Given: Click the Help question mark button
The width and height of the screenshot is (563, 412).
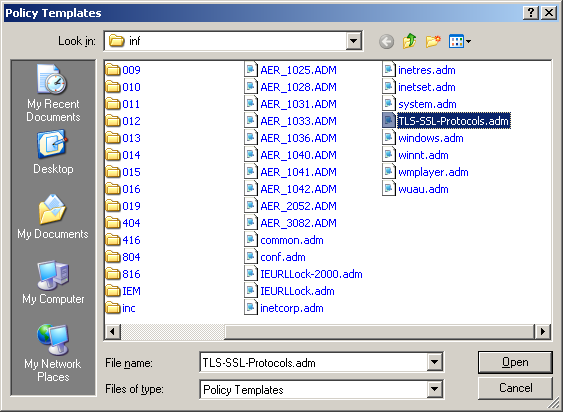Looking at the screenshot, I should [x=531, y=13].
